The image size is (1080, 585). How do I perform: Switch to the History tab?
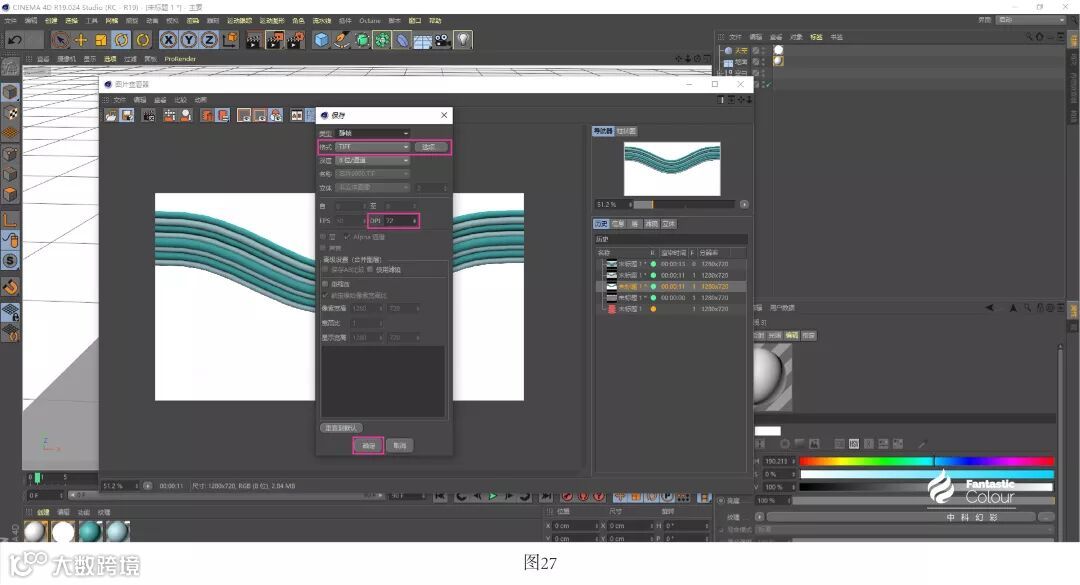point(601,224)
